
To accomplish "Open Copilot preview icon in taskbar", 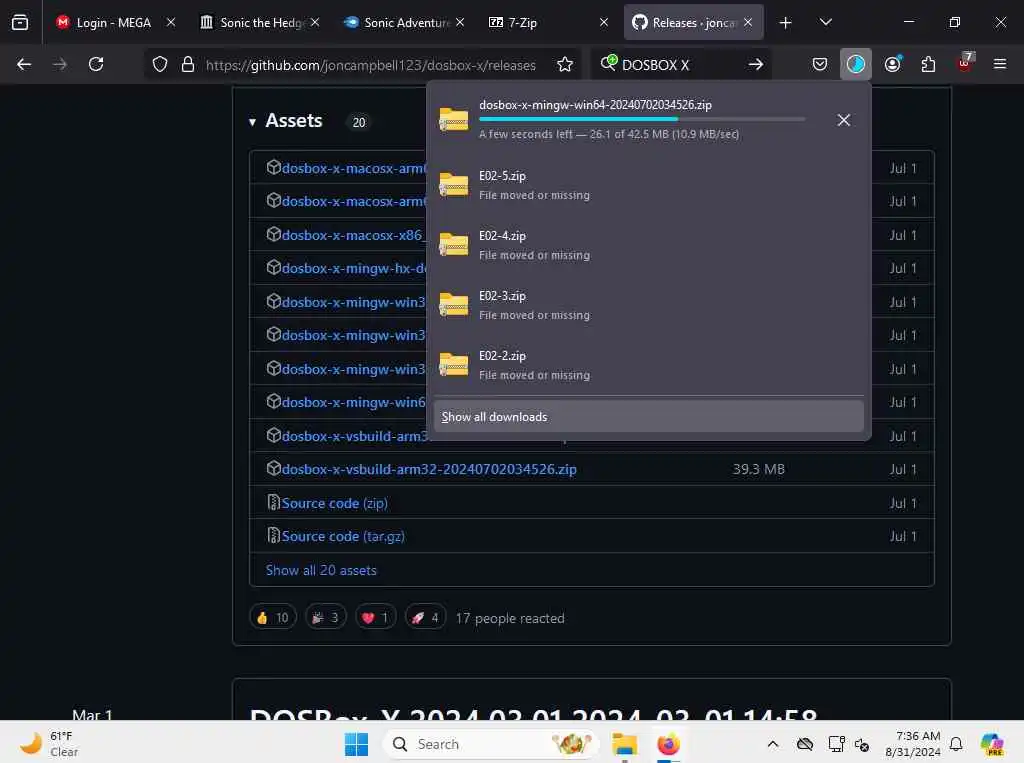I will pos(992,744).
